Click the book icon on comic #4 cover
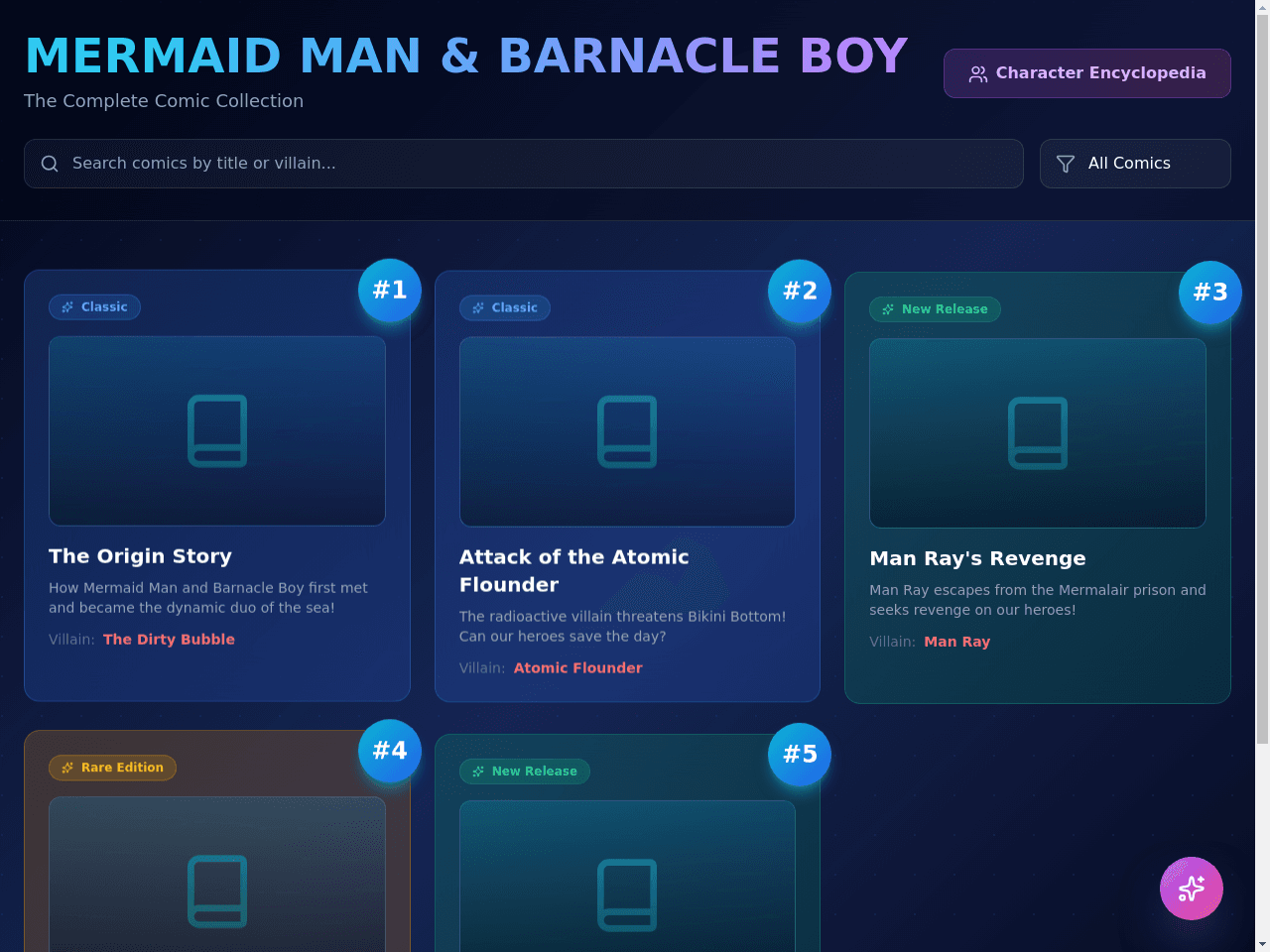Image resolution: width=1270 pixels, height=952 pixels. [x=217, y=892]
